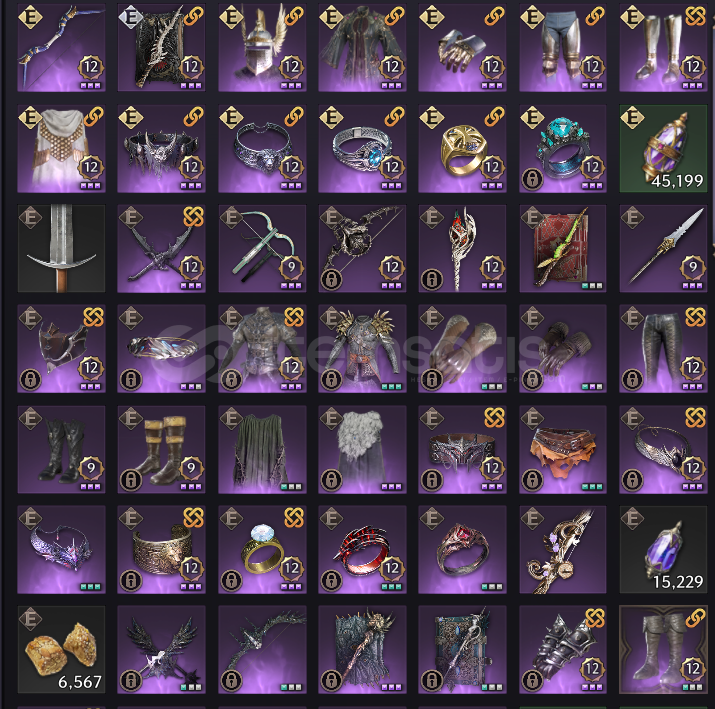The width and height of the screenshot is (715, 709).
Task: Select the gold signet ring item
Action: (x=462, y=148)
